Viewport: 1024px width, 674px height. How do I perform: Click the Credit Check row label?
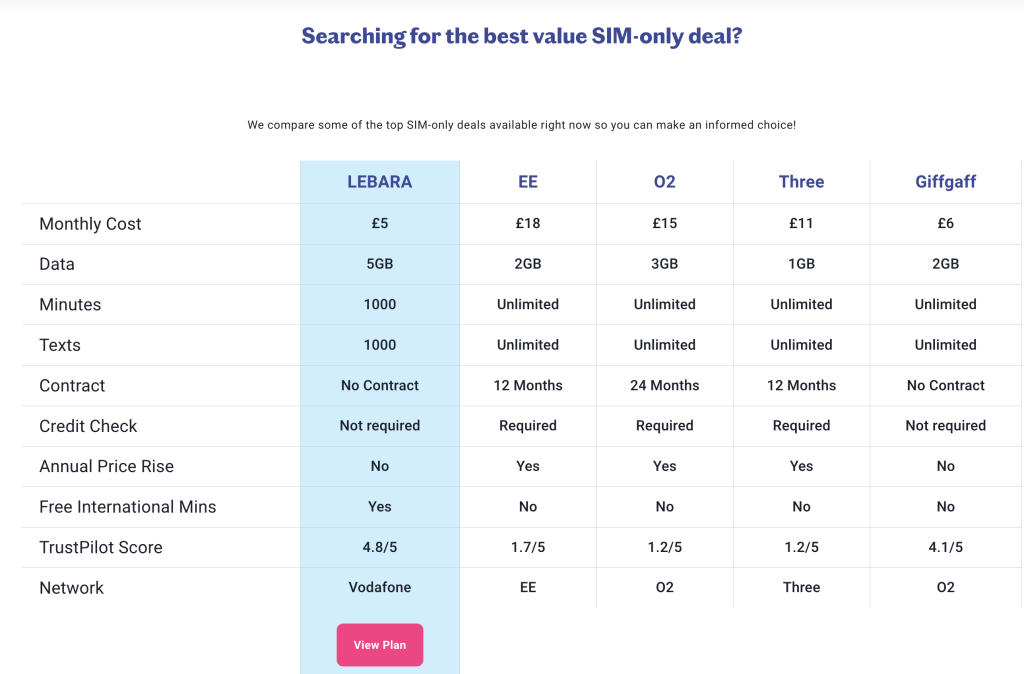tap(88, 426)
